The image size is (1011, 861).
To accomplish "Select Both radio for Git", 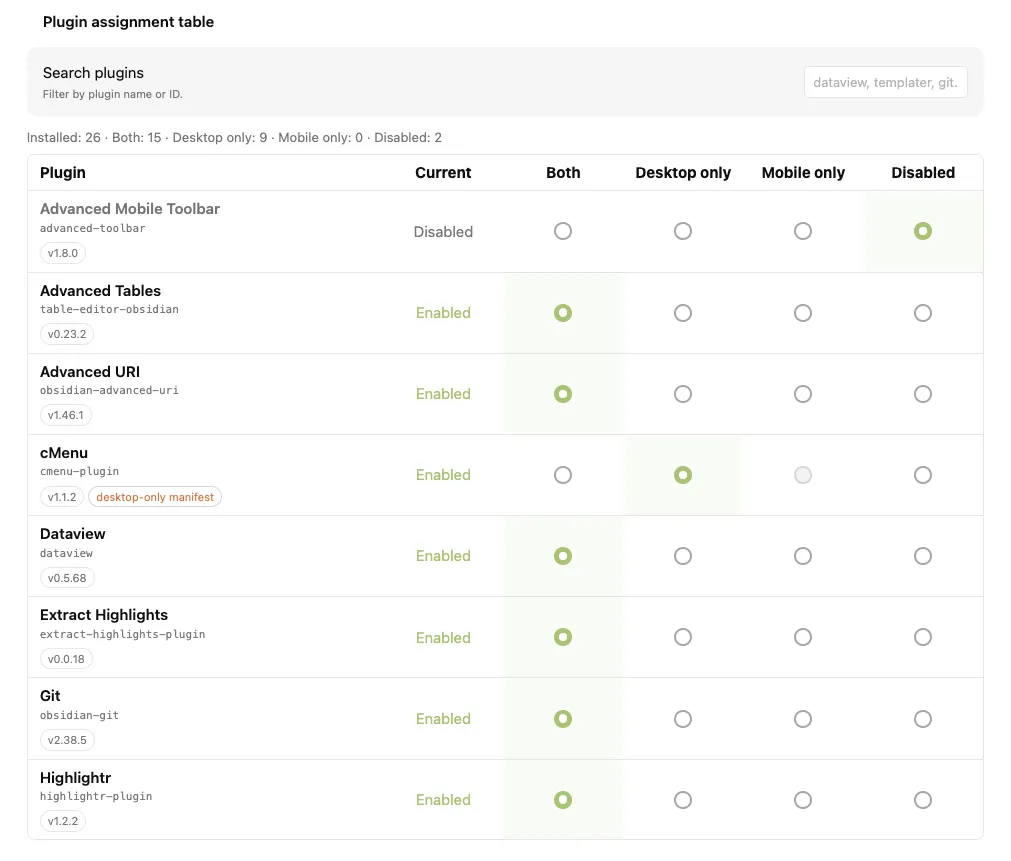I will pyautogui.click(x=563, y=719).
